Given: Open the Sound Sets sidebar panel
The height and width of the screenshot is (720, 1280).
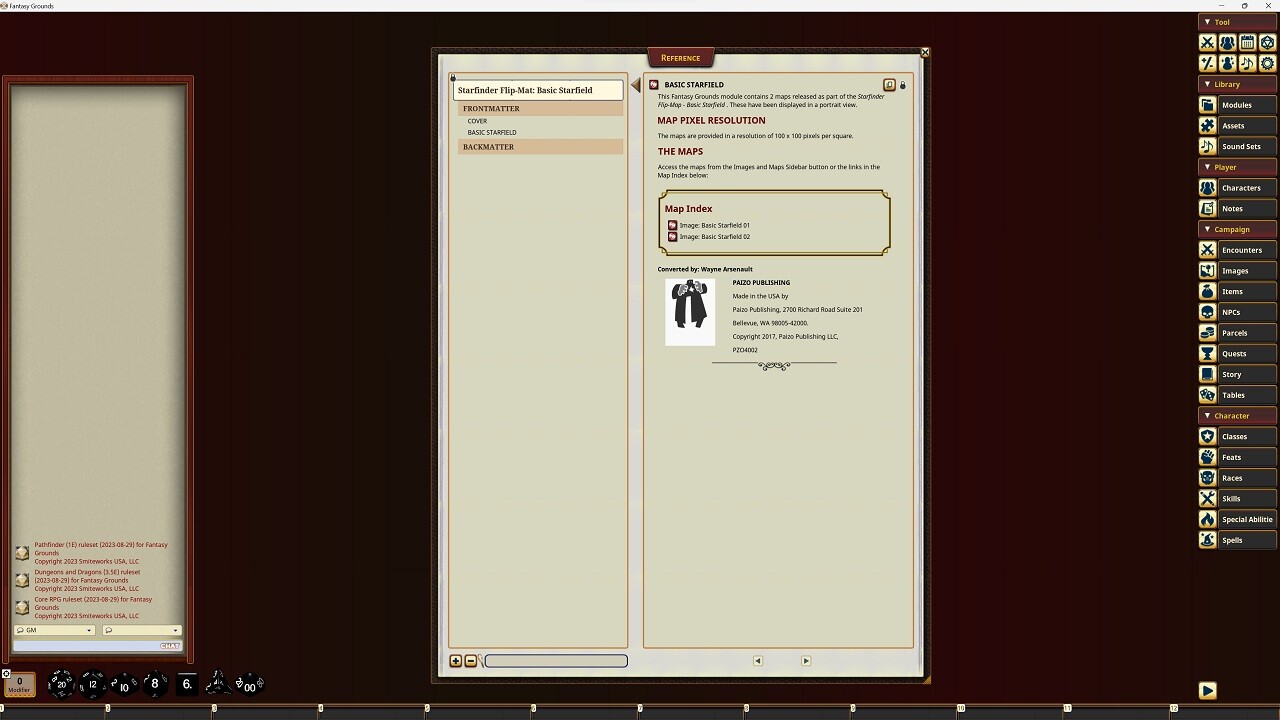Looking at the screenshot, I should tap(1237, 146).
